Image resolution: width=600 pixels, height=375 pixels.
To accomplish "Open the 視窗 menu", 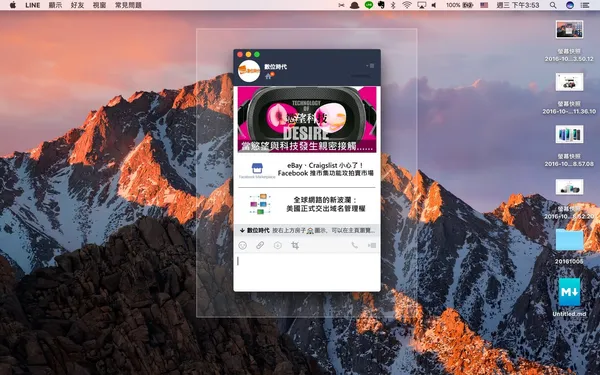I will tap(99, 5).
